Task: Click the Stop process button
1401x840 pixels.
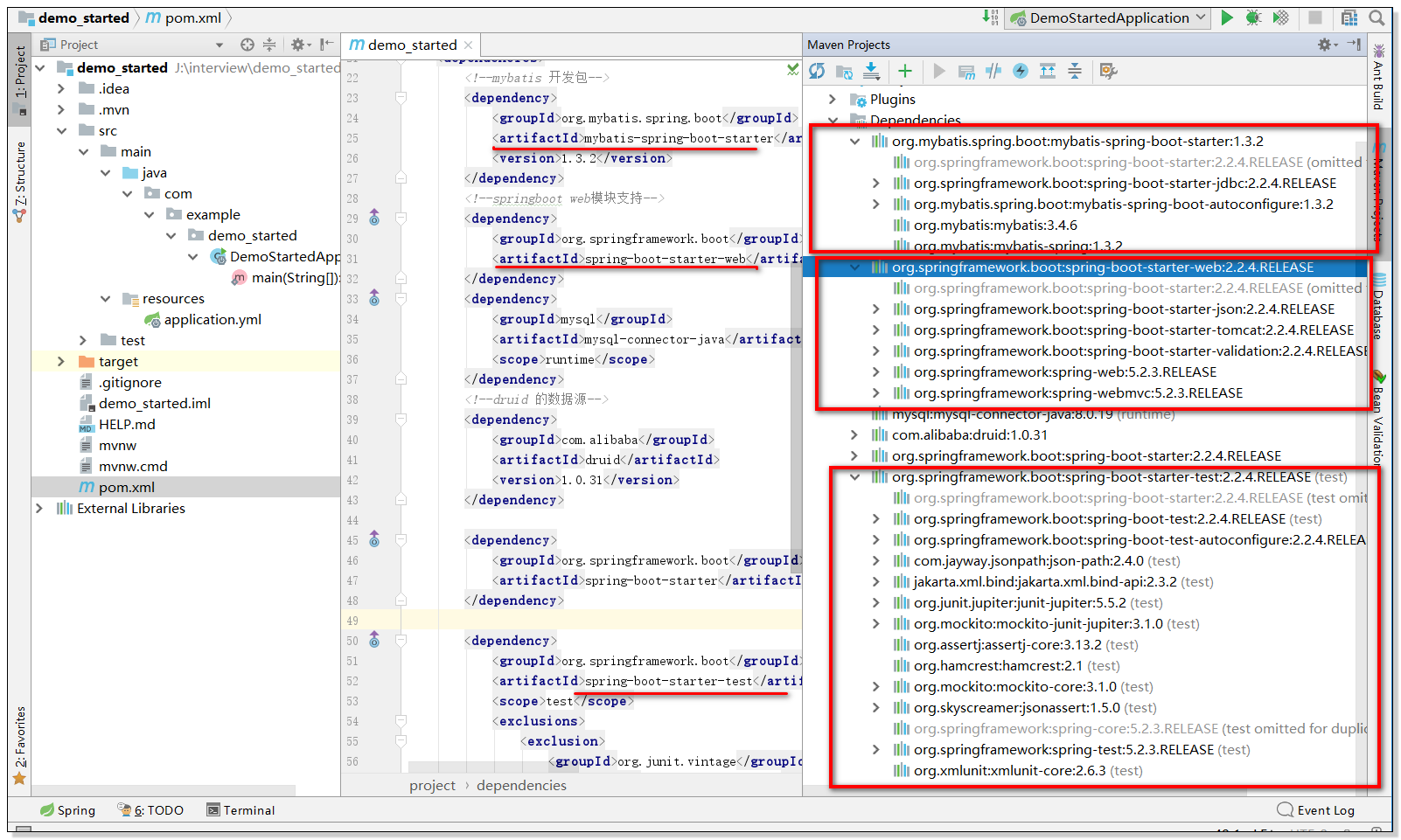Action: 1314,17
